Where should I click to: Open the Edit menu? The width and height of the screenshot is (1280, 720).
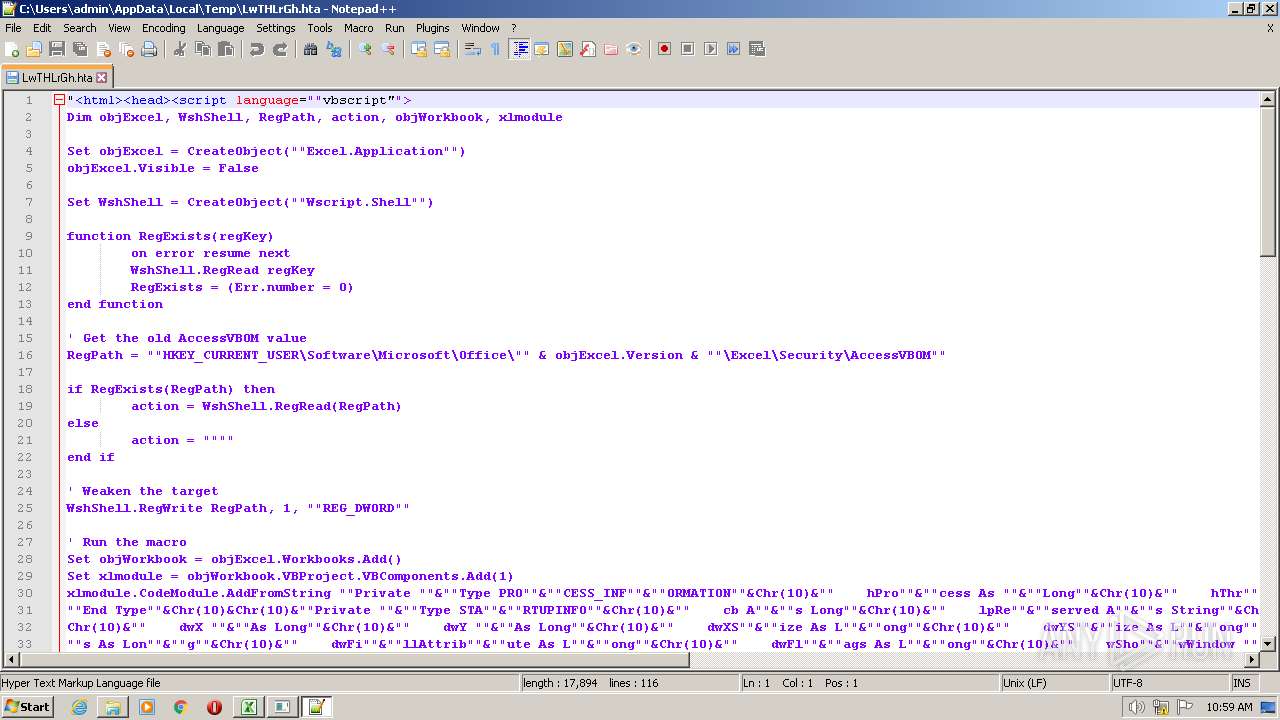coord(42,28)
